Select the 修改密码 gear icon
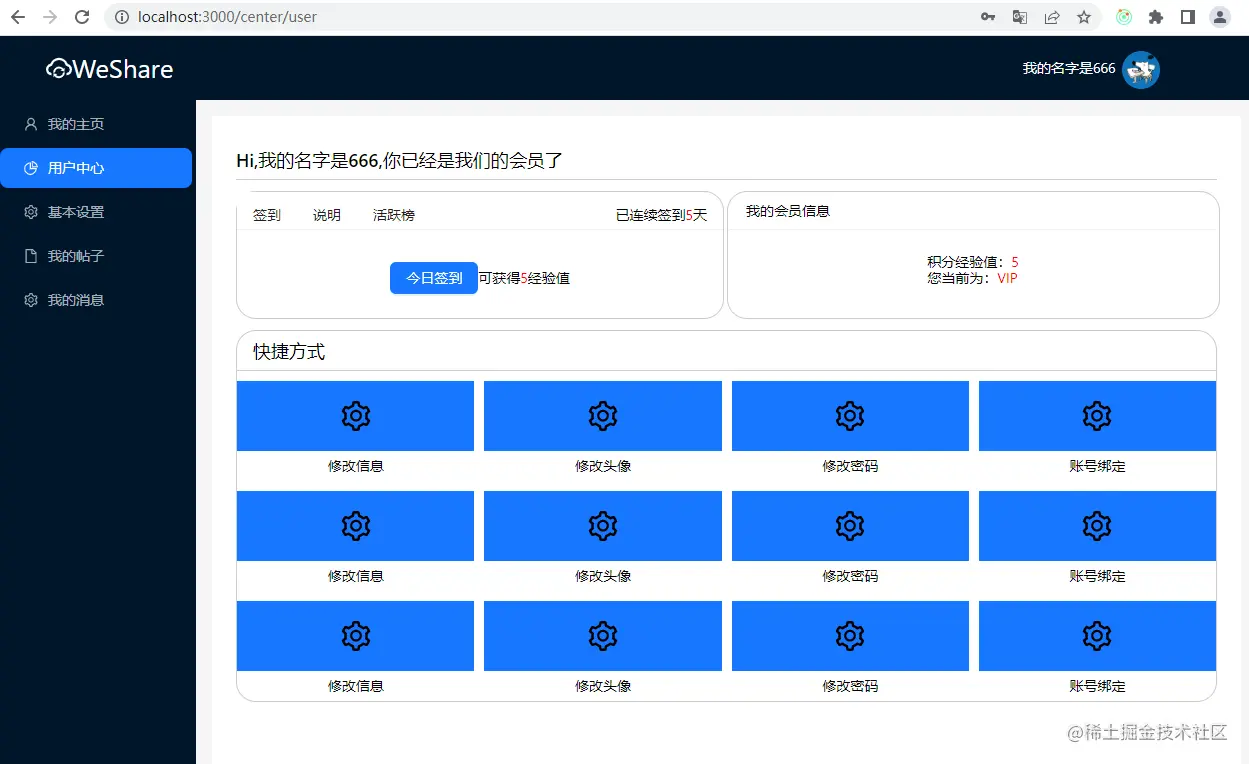The height and width of the screenshot is (764, 1249). [849, 416]
